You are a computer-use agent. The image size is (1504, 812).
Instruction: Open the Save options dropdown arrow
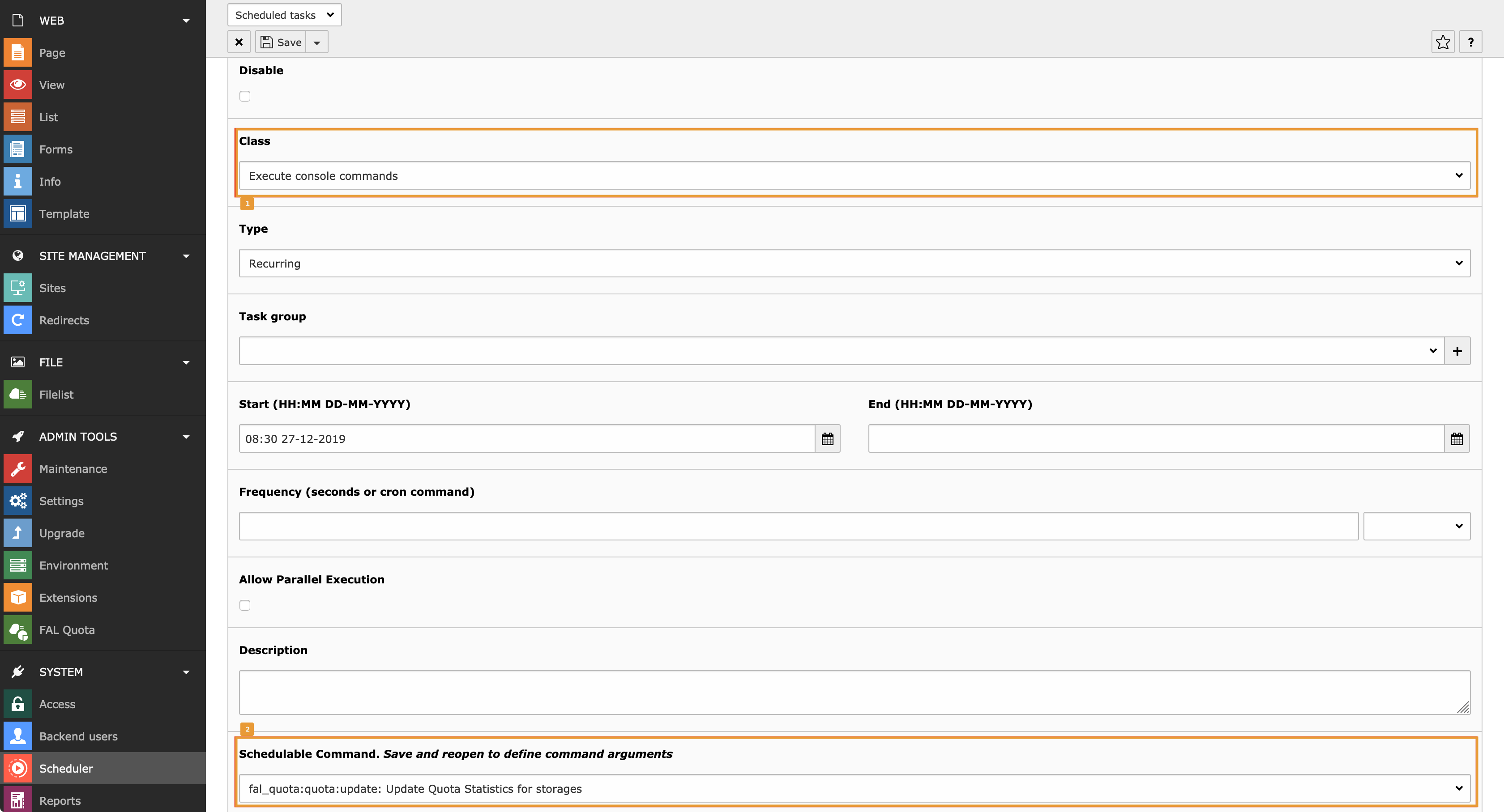317,42
